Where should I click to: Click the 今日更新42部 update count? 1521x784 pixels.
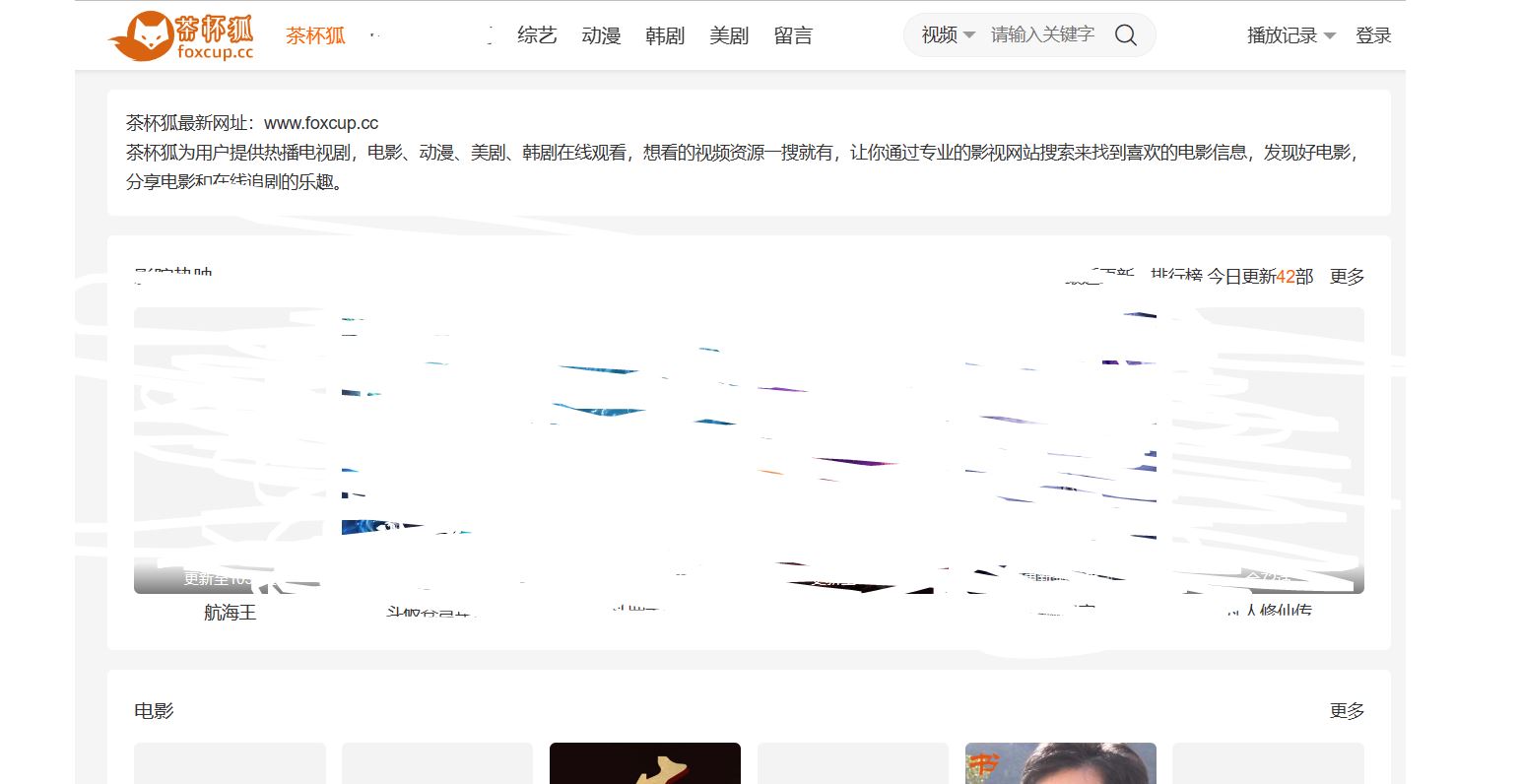point(1261,277)
